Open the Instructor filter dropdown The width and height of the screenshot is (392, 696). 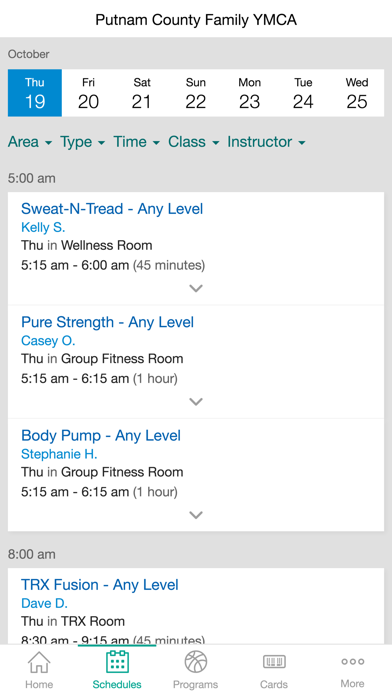[266, 142]
